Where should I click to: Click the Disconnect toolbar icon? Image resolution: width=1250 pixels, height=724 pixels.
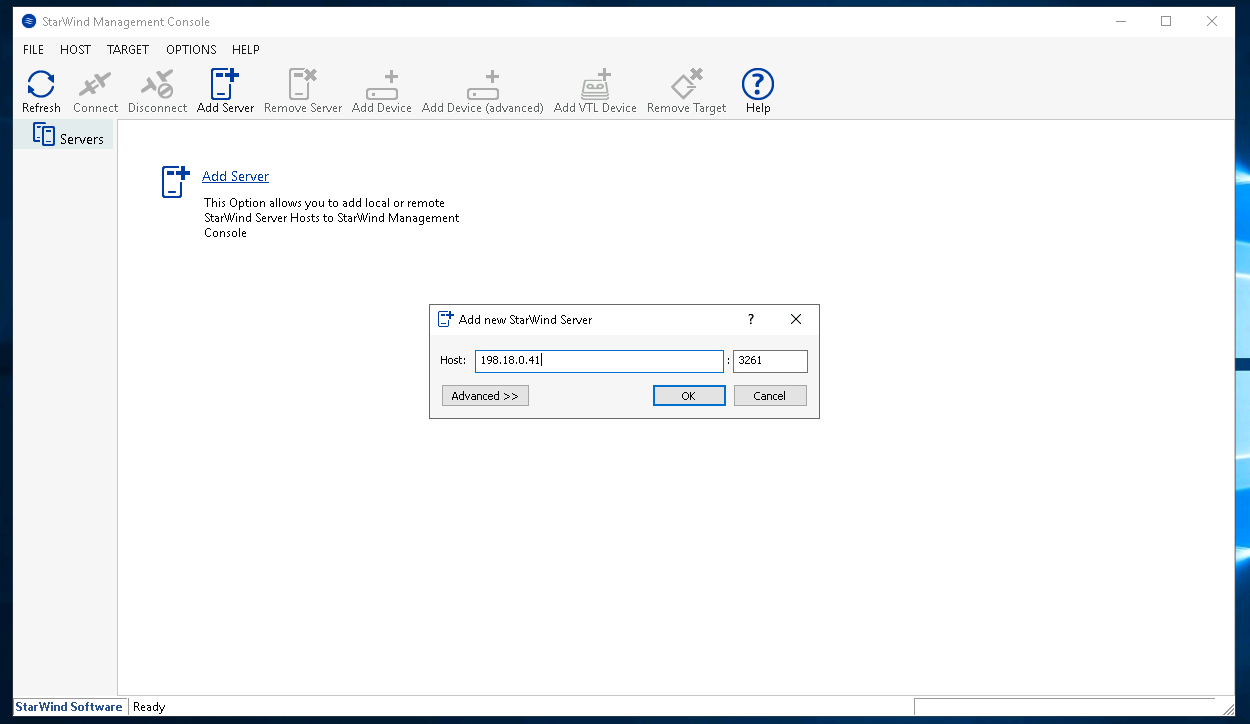point(157,90)
